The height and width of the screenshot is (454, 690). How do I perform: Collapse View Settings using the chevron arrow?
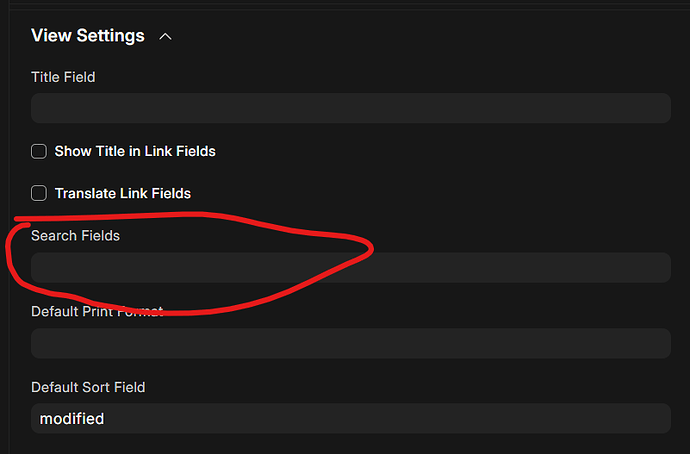pyautogui.click(x=165, y=37)
